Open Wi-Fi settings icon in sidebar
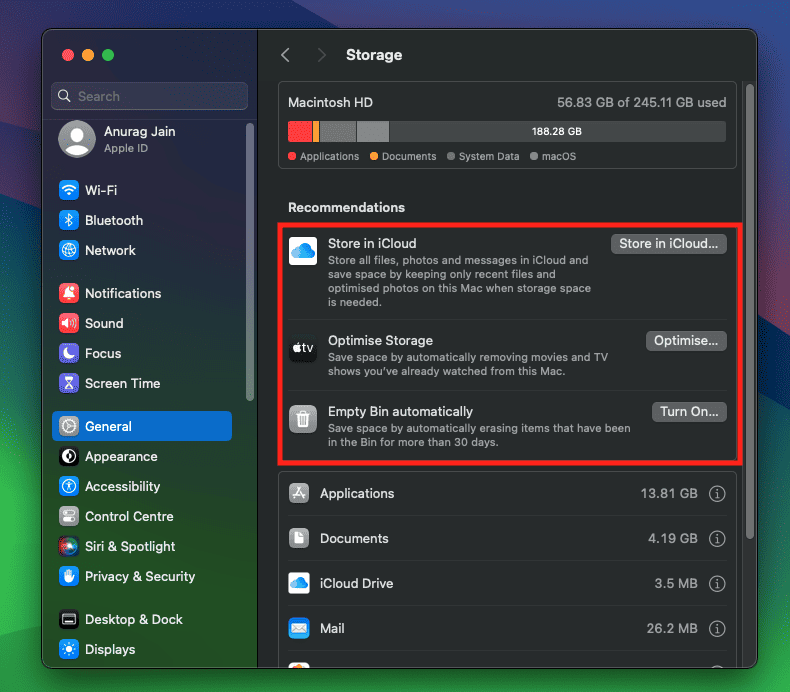This screenshot has height=692, width=790. click(69, 191)
